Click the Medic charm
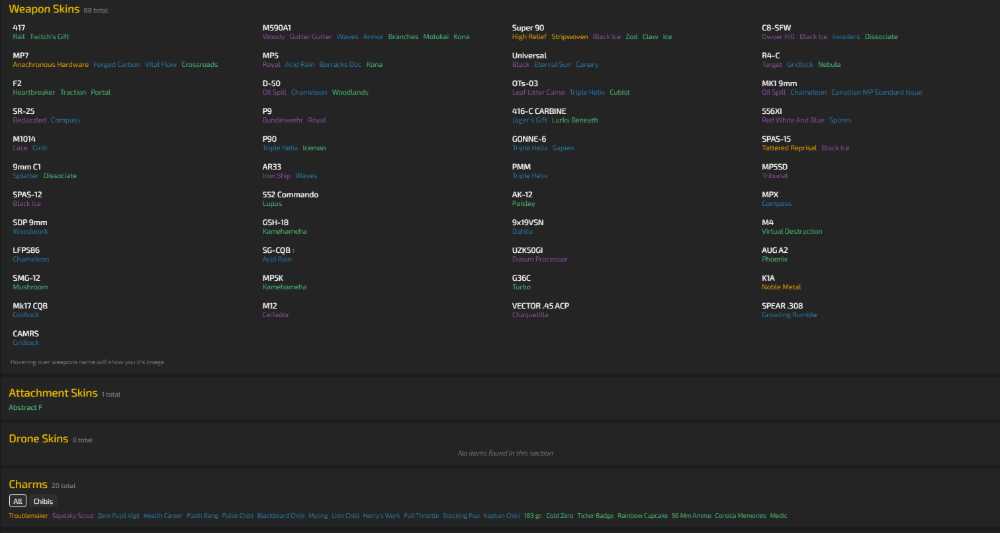The image size is (1000, 533). click(x=779, y=516)
